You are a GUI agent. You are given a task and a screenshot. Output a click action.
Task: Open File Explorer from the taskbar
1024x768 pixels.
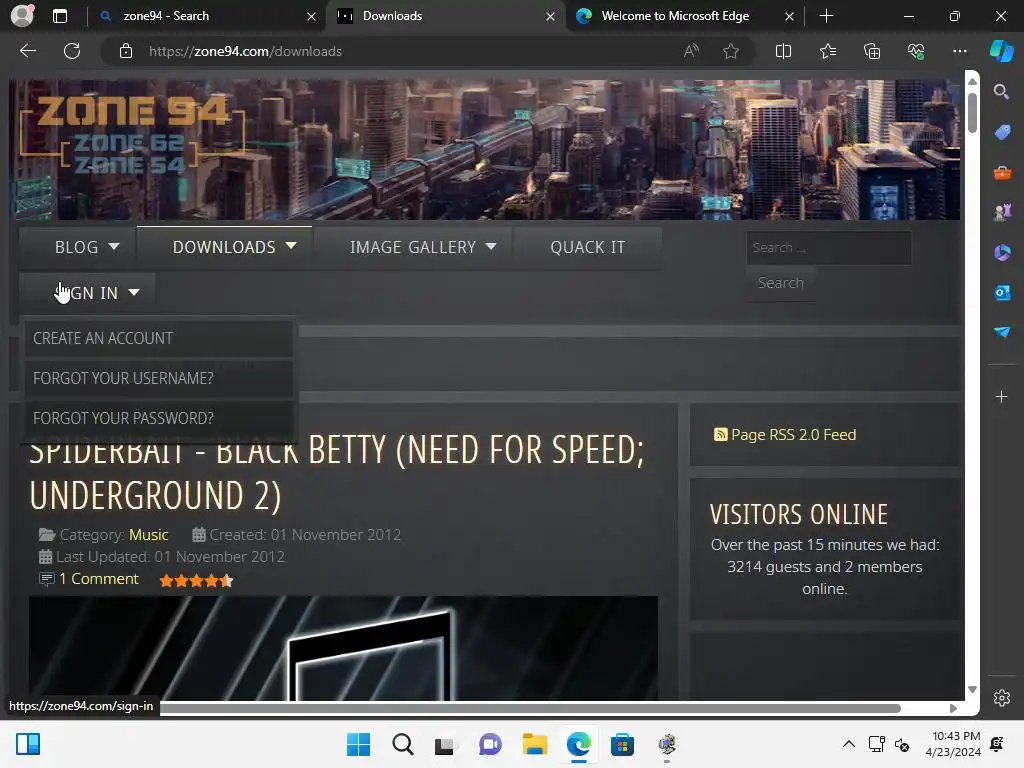(534, 744)
